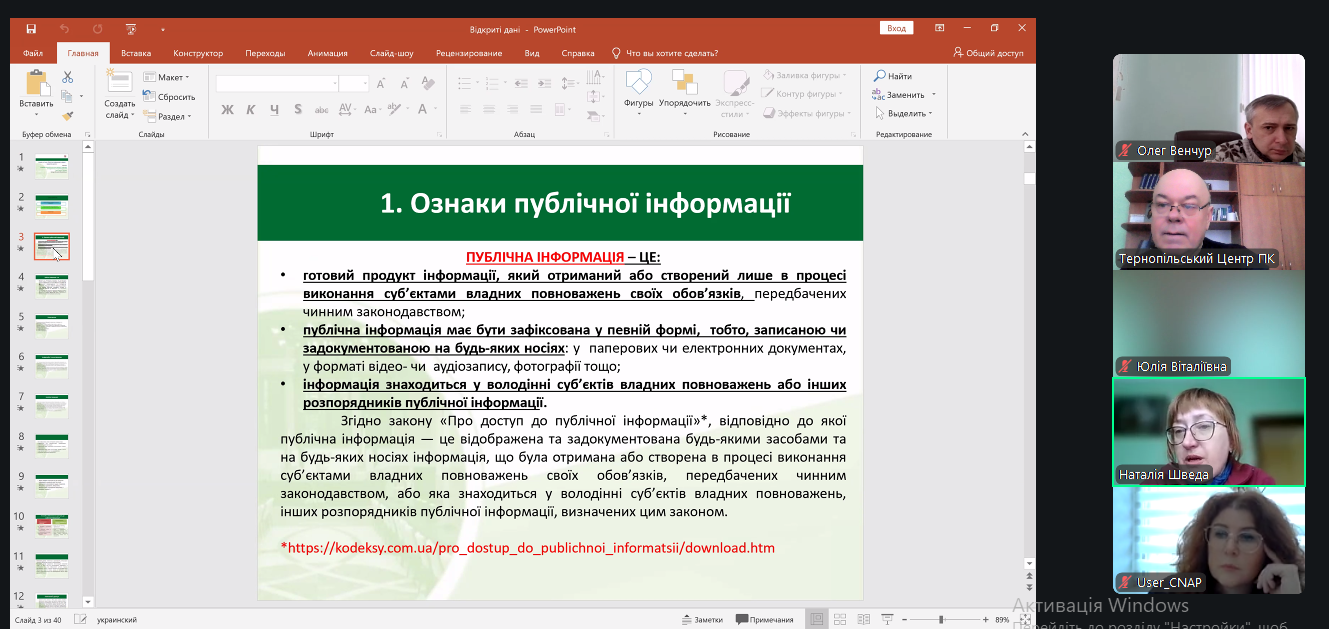This screenshot has width=1329, height=629.
Task: Expand the Макет layout dropdown
Action: [166, 77]
